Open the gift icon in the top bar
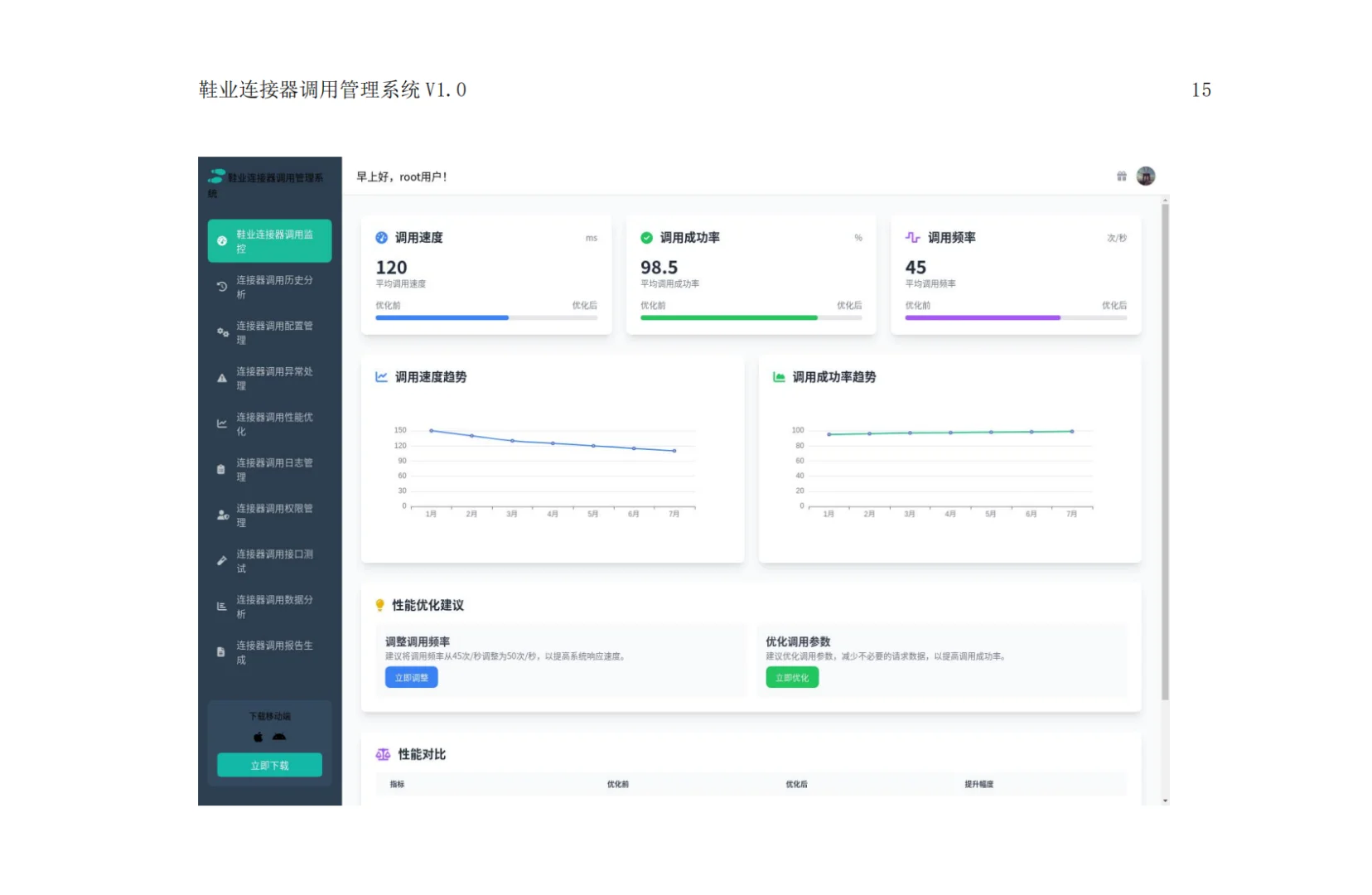 pos(1120,176)
